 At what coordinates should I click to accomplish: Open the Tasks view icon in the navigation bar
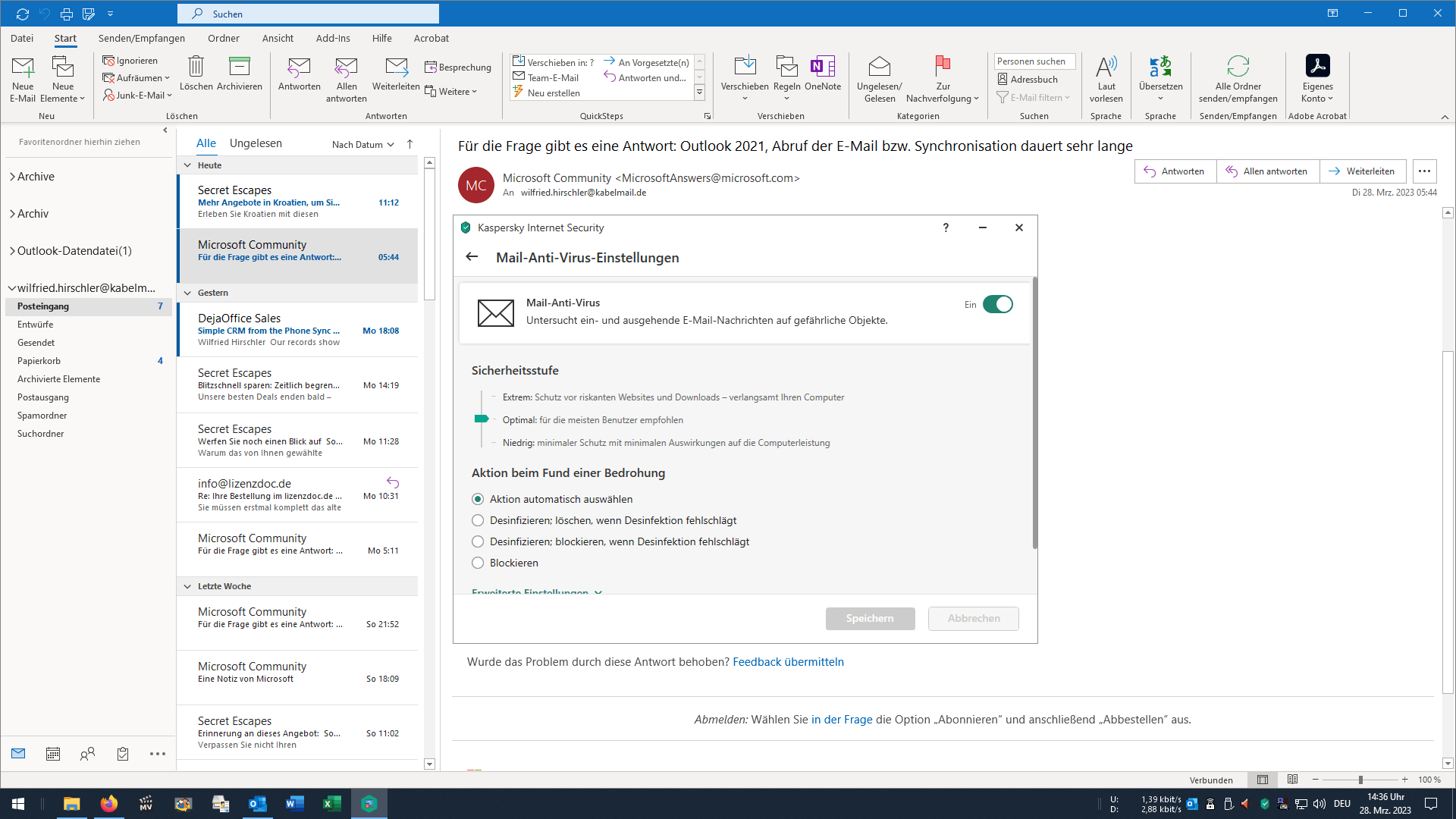123,754
